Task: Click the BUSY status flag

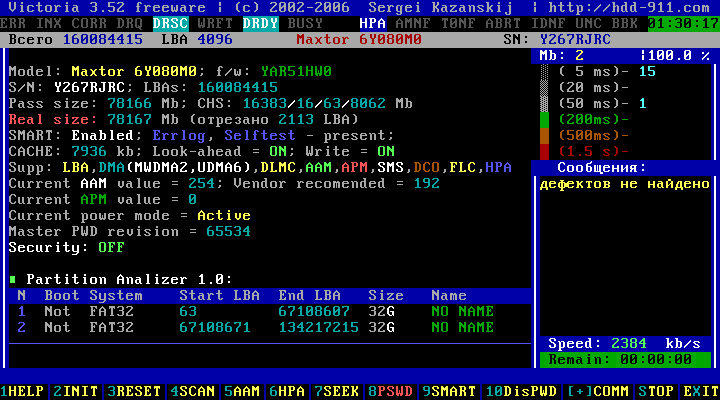Action: 305,23
